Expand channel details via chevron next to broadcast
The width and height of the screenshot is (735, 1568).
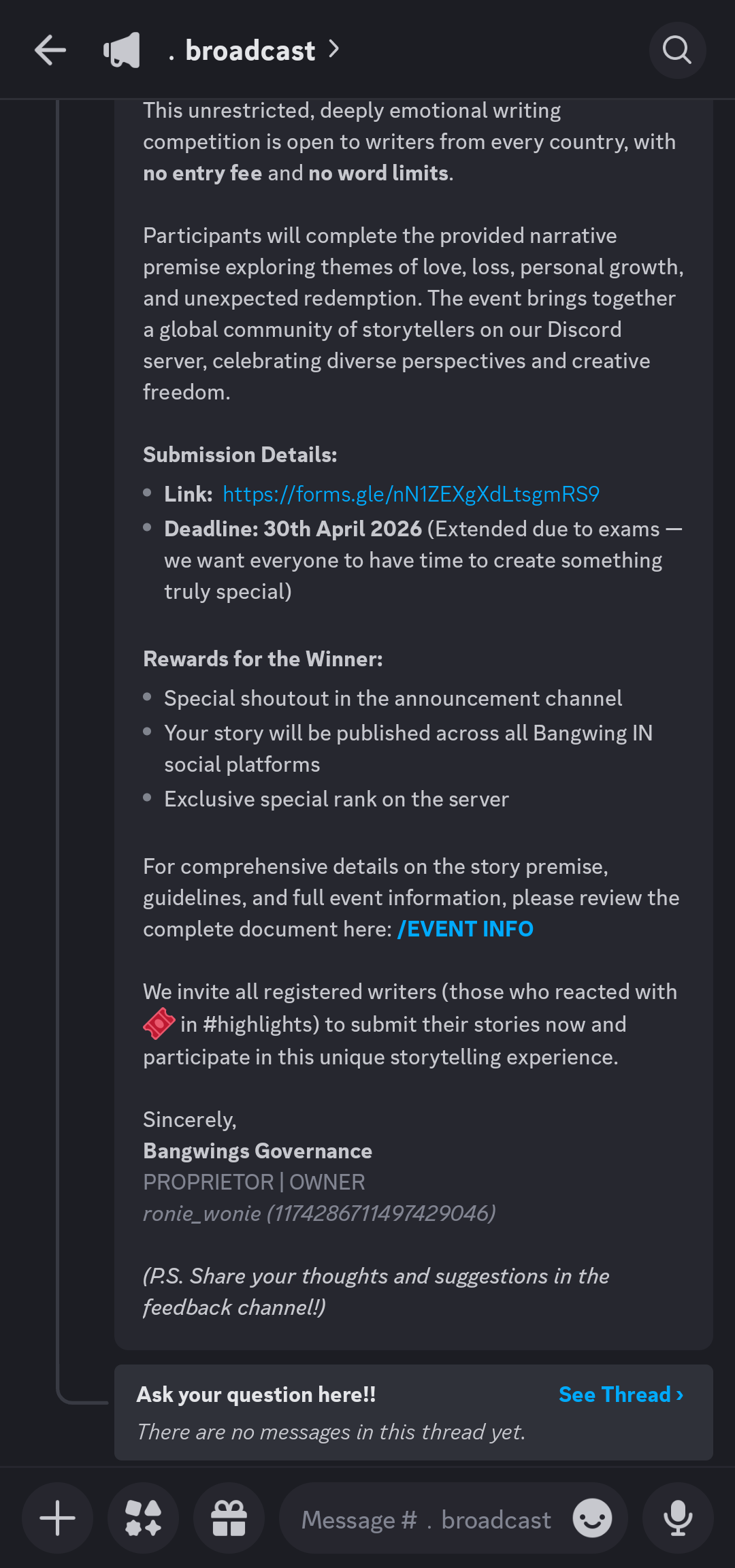coord(333,50)
